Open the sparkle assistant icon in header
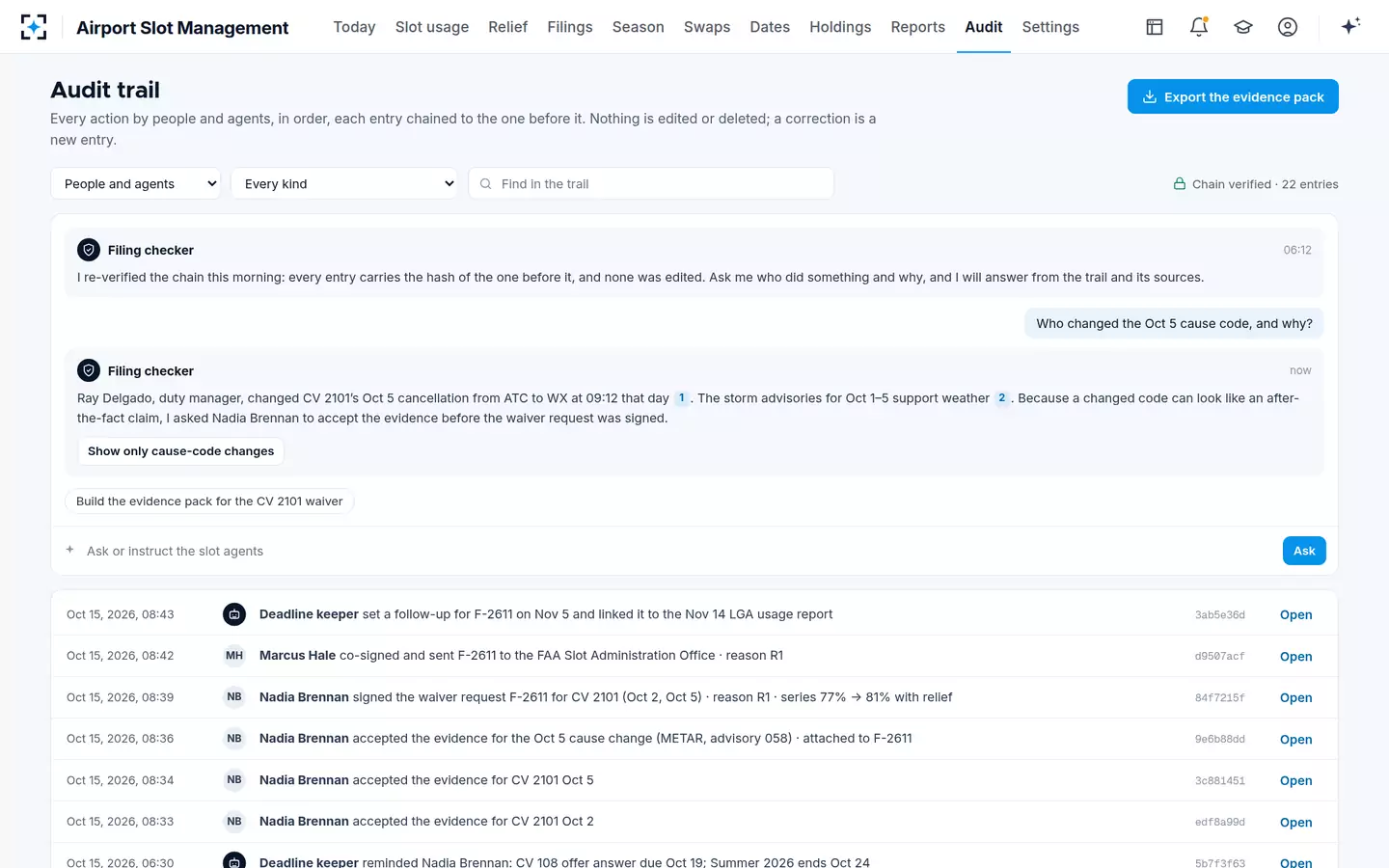 pyautogui.click(x=1350, y=26)
